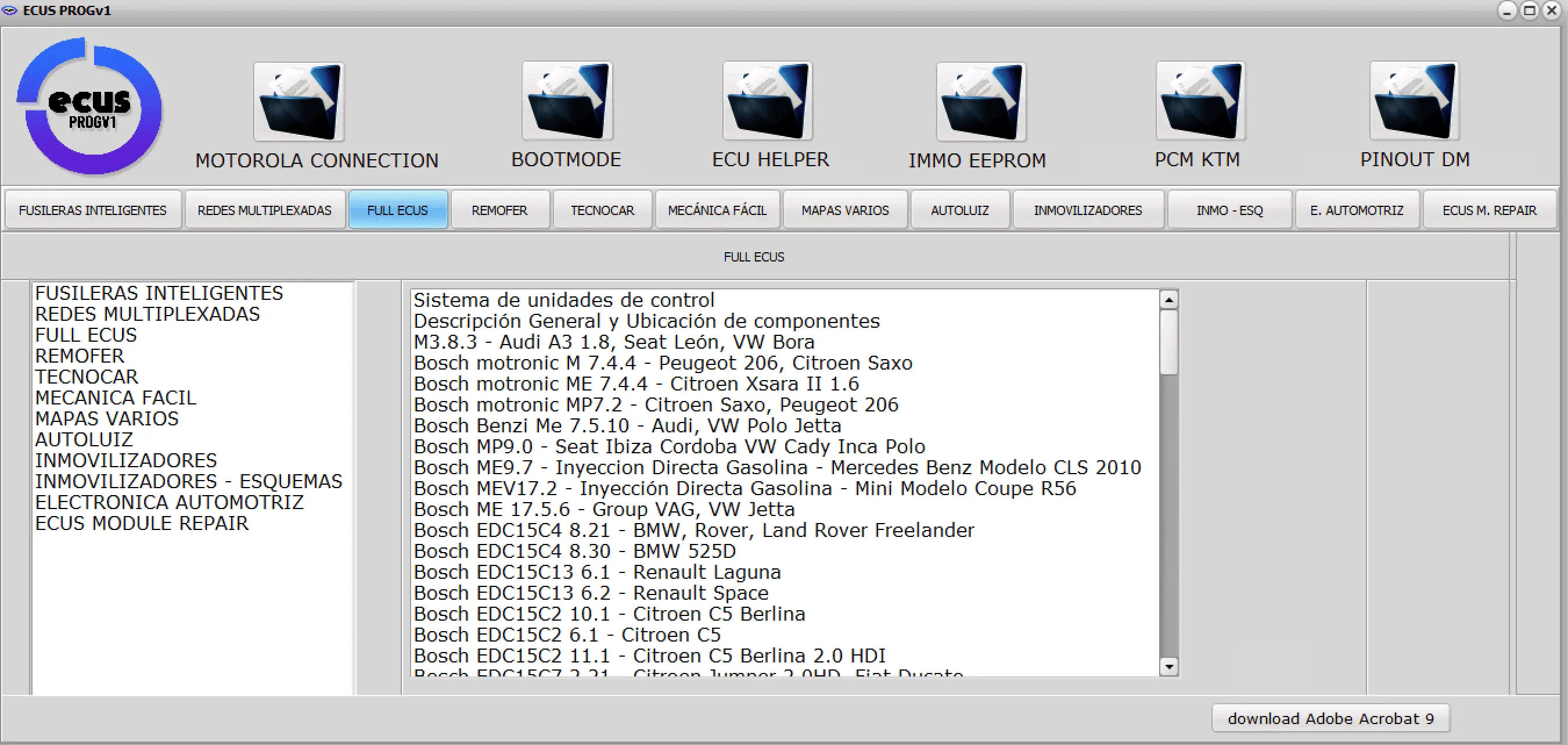Click the ECUS PROGV1 circular logo
Screen dimensions: 1568x745
click(90, 107)
